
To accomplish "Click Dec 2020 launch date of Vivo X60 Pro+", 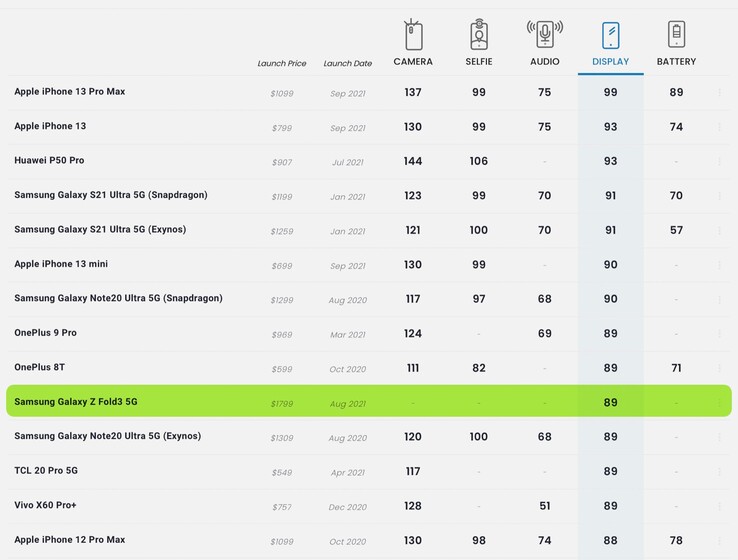I will 348,507.
